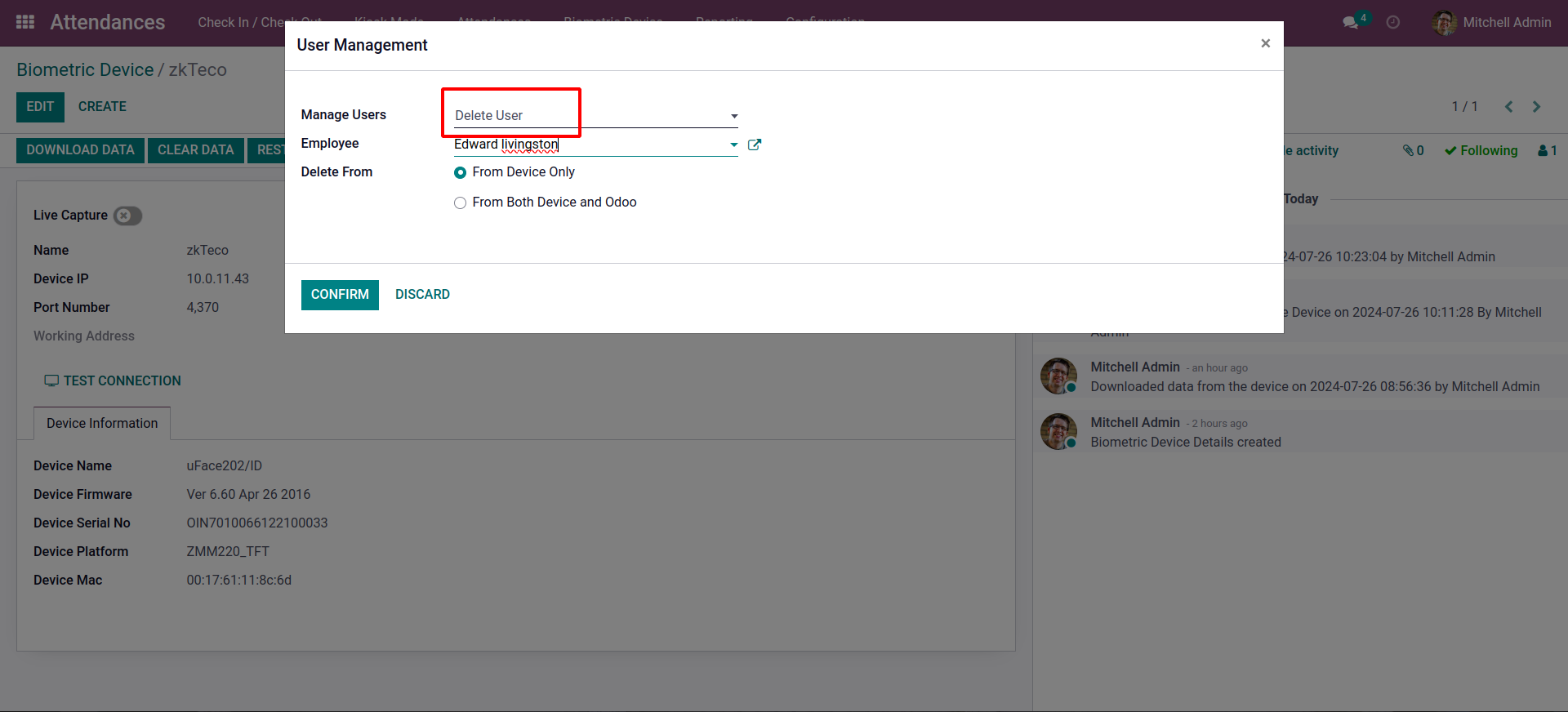Click CLEAR DATA button
This screenshot has width=1568, height=712.
point(196,150)
